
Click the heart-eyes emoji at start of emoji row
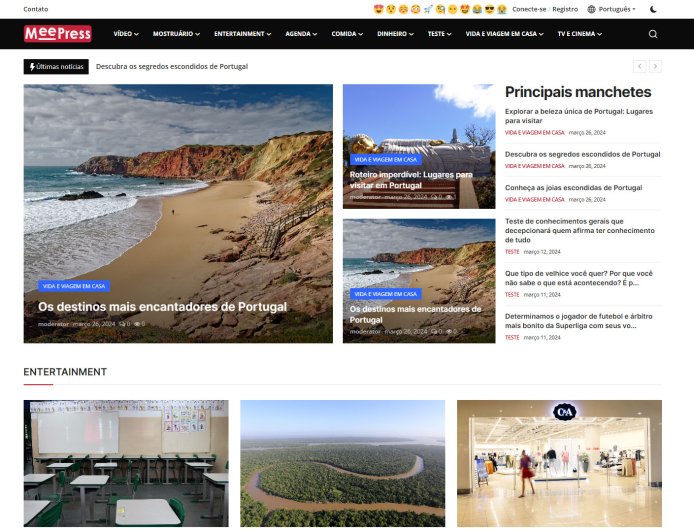[x=379, y=9]
